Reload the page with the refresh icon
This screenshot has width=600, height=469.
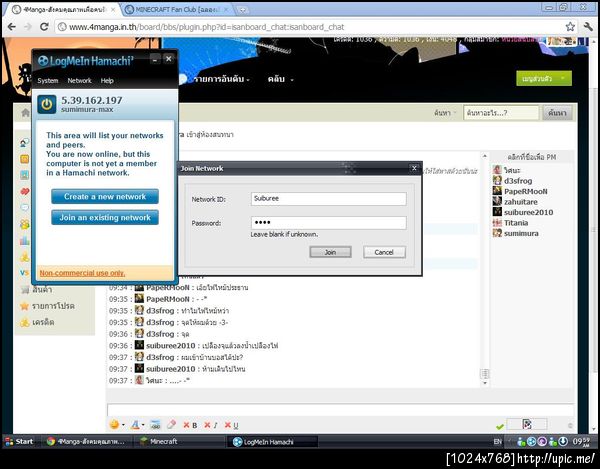coord(44,27)
